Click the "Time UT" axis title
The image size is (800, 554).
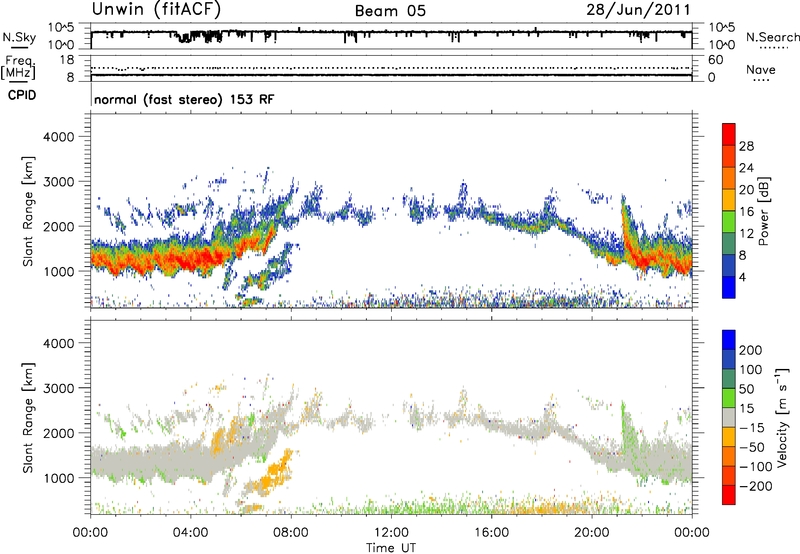[x=391, y=548]
